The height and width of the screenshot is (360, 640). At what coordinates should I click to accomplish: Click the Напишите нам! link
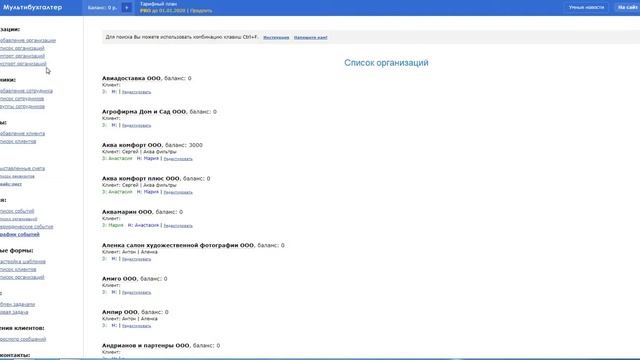tap(311, 38)
